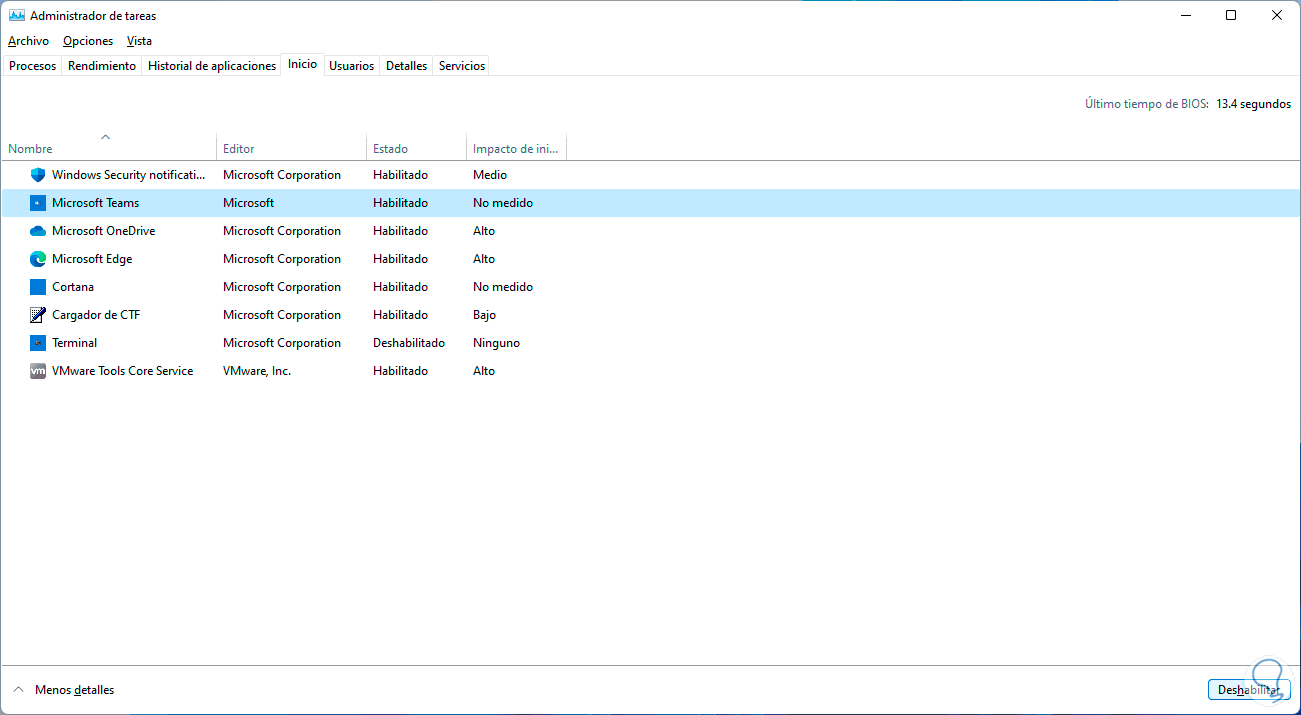Select the Inicio tab

point(302,64)
